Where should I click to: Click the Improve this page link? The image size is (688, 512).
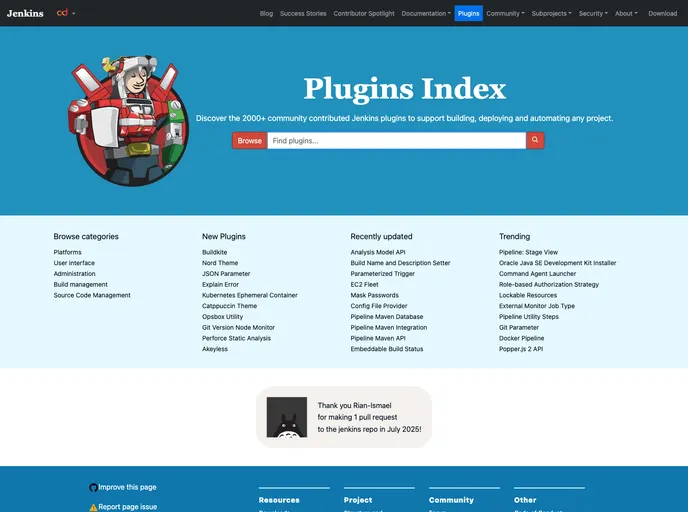coord(127,487)
